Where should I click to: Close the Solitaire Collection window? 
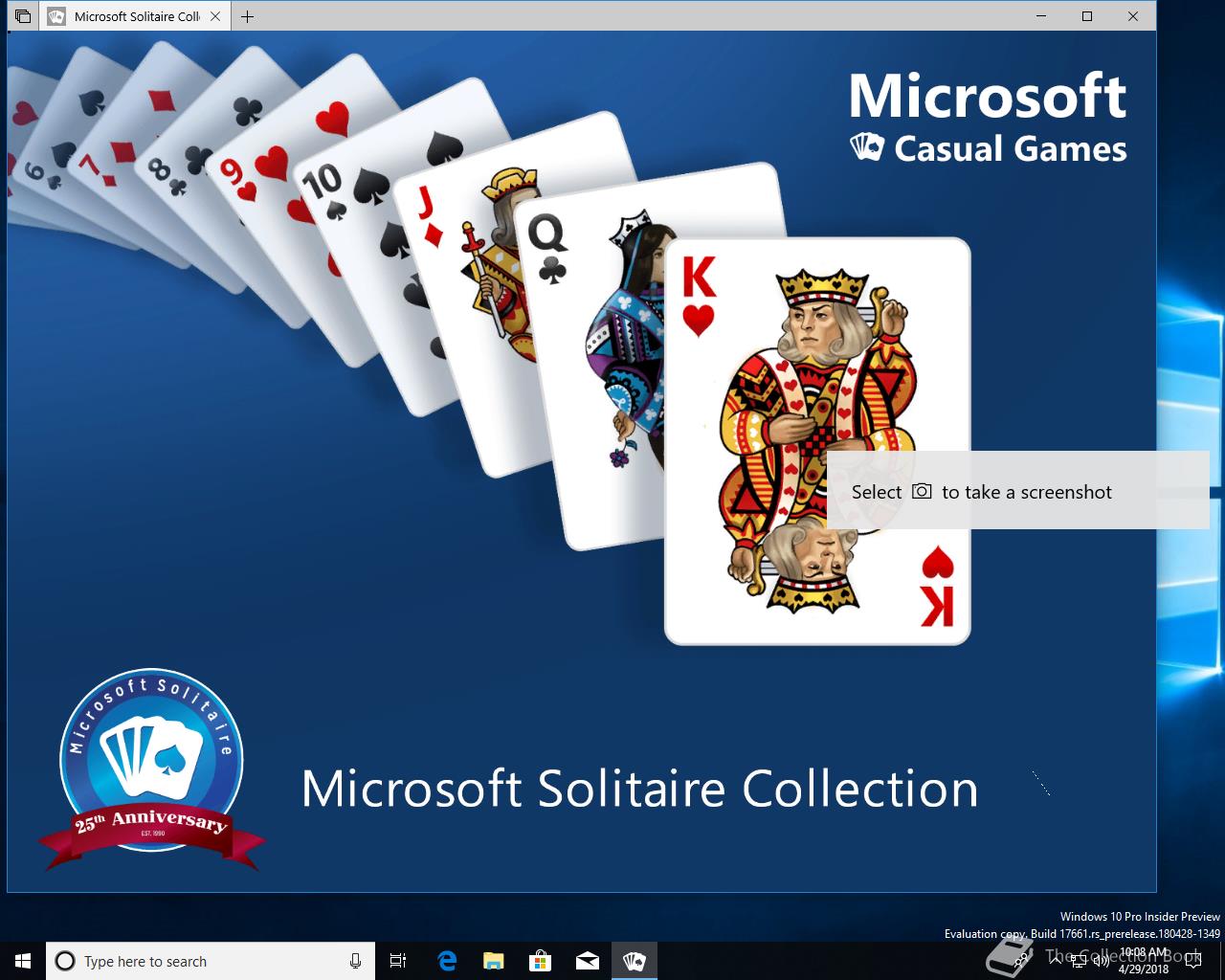pos(1133,16)
